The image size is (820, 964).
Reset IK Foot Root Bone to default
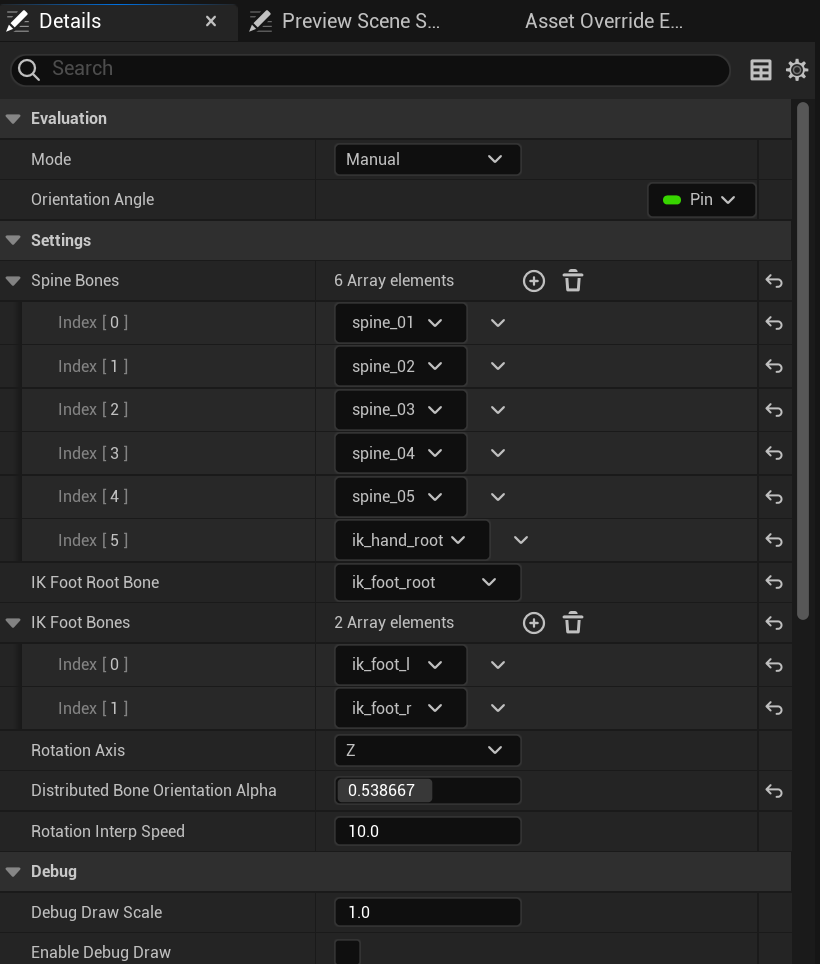tap(774, 582)
